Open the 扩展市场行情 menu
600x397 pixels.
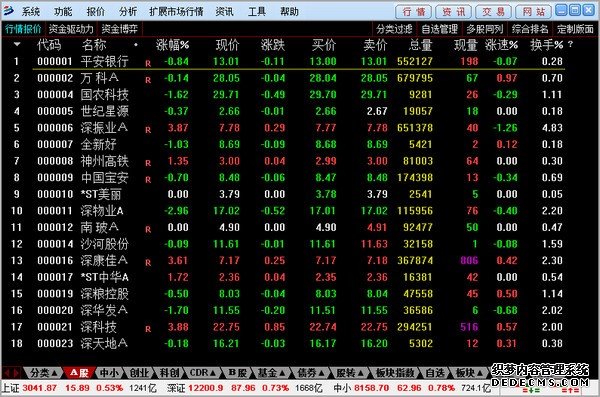pyautogui.click(x=176, y=11)
